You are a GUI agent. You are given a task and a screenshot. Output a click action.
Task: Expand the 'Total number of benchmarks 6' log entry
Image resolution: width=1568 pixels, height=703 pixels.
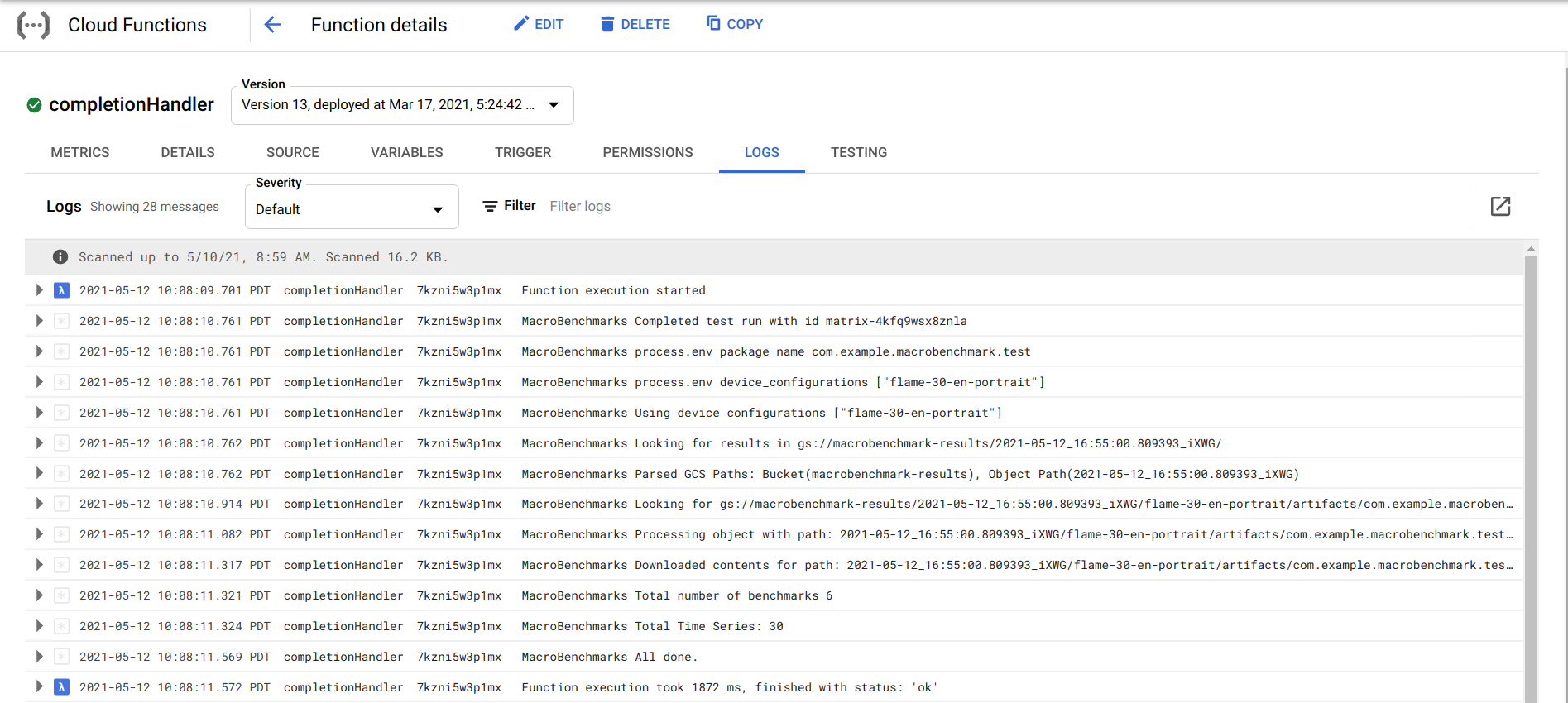click(x=39, y=595)
